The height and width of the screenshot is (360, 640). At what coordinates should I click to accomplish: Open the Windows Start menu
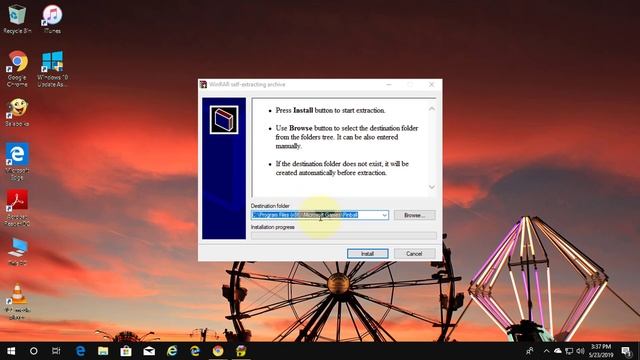pos(11,351)
